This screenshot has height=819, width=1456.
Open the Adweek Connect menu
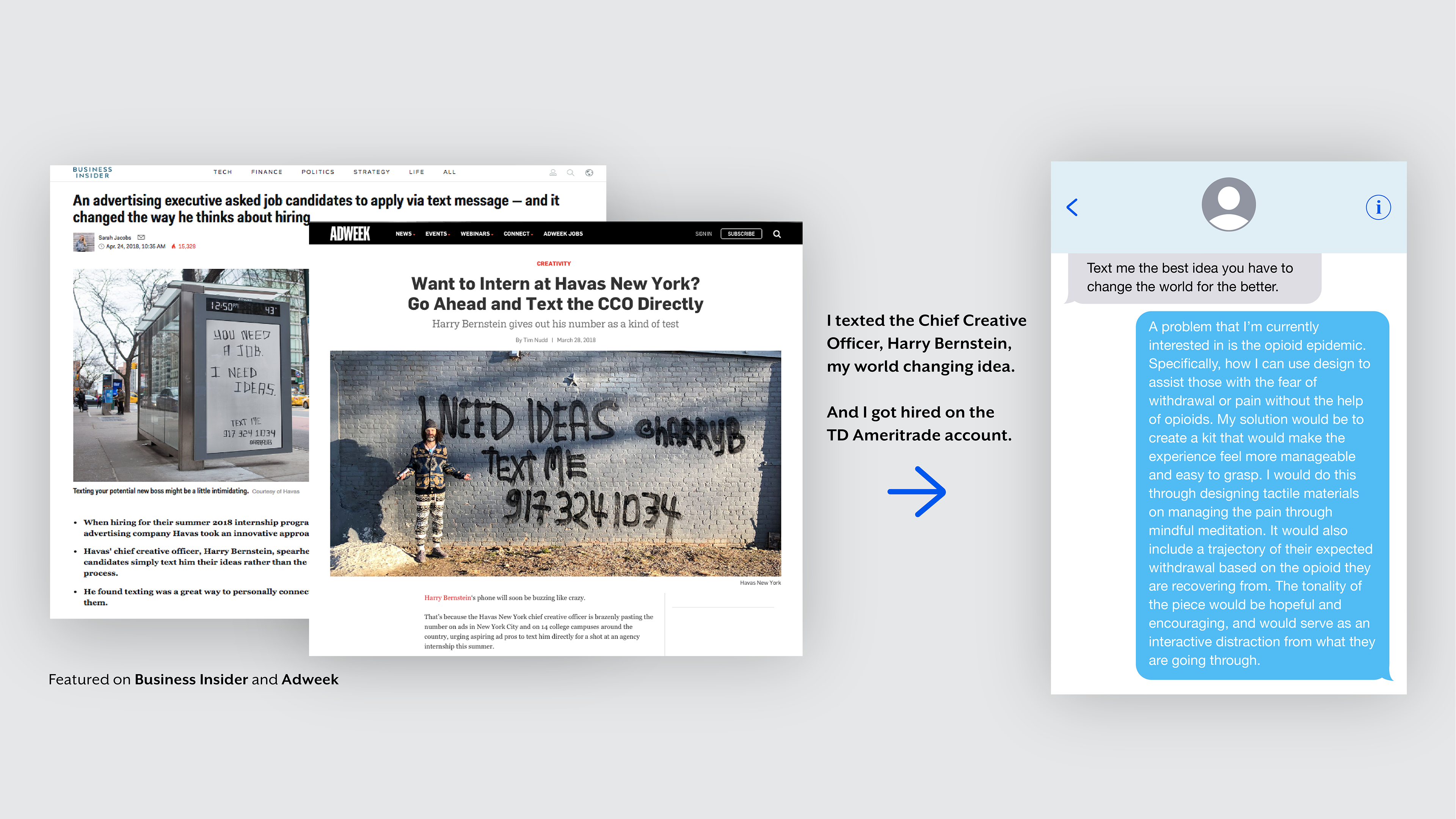[518, 234]
